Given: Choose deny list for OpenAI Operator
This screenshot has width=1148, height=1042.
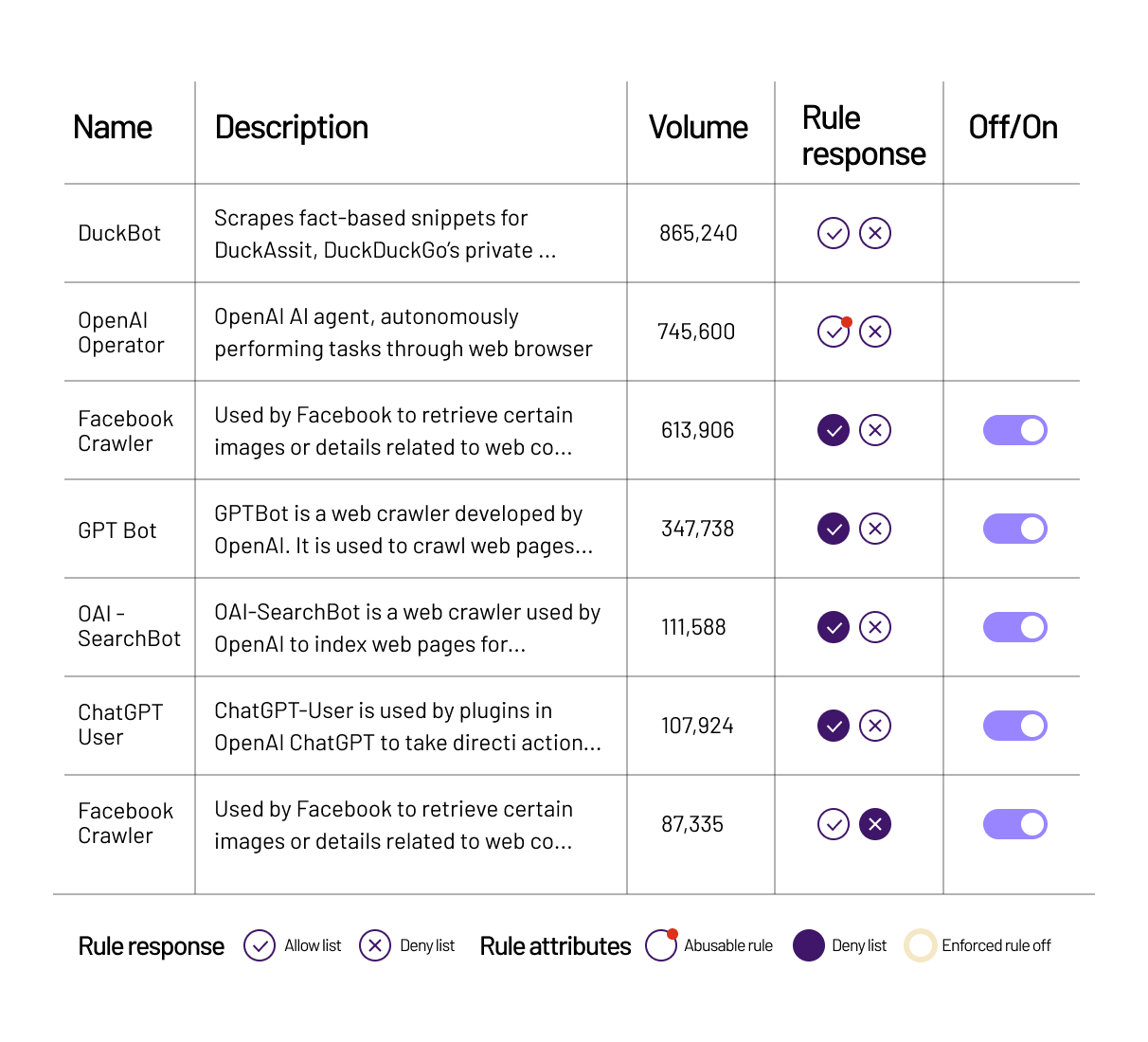Looking at the screenshot, I should point(875,332).
